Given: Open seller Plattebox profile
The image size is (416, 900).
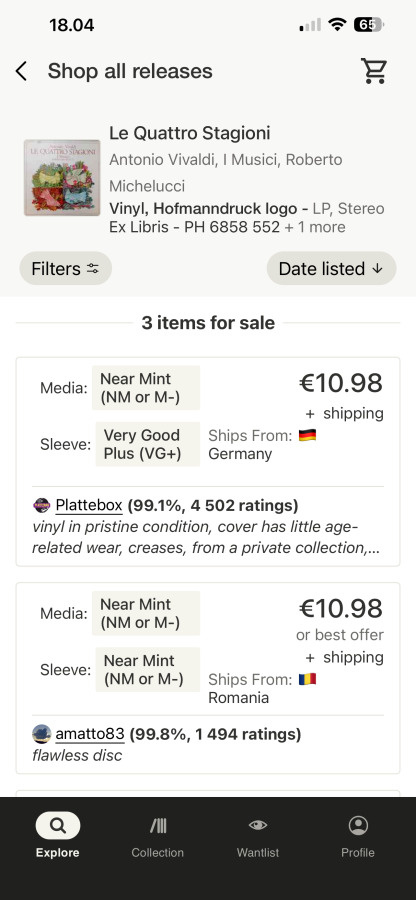Looking at the screenshot, I should (89, 505).
